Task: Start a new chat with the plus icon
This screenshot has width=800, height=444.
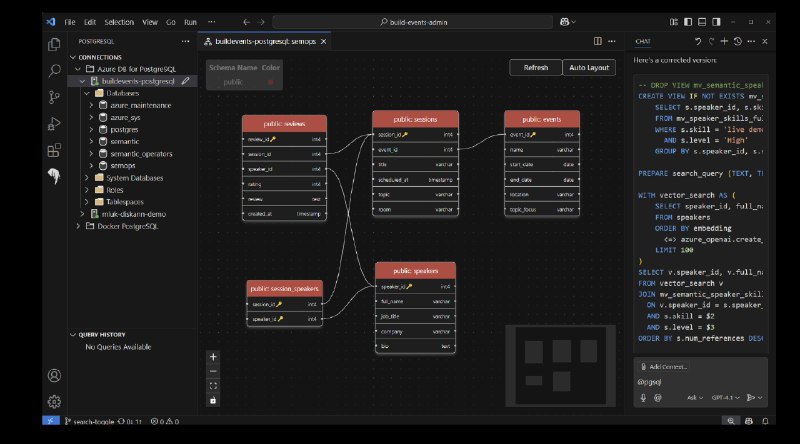Action: [724, 41]
